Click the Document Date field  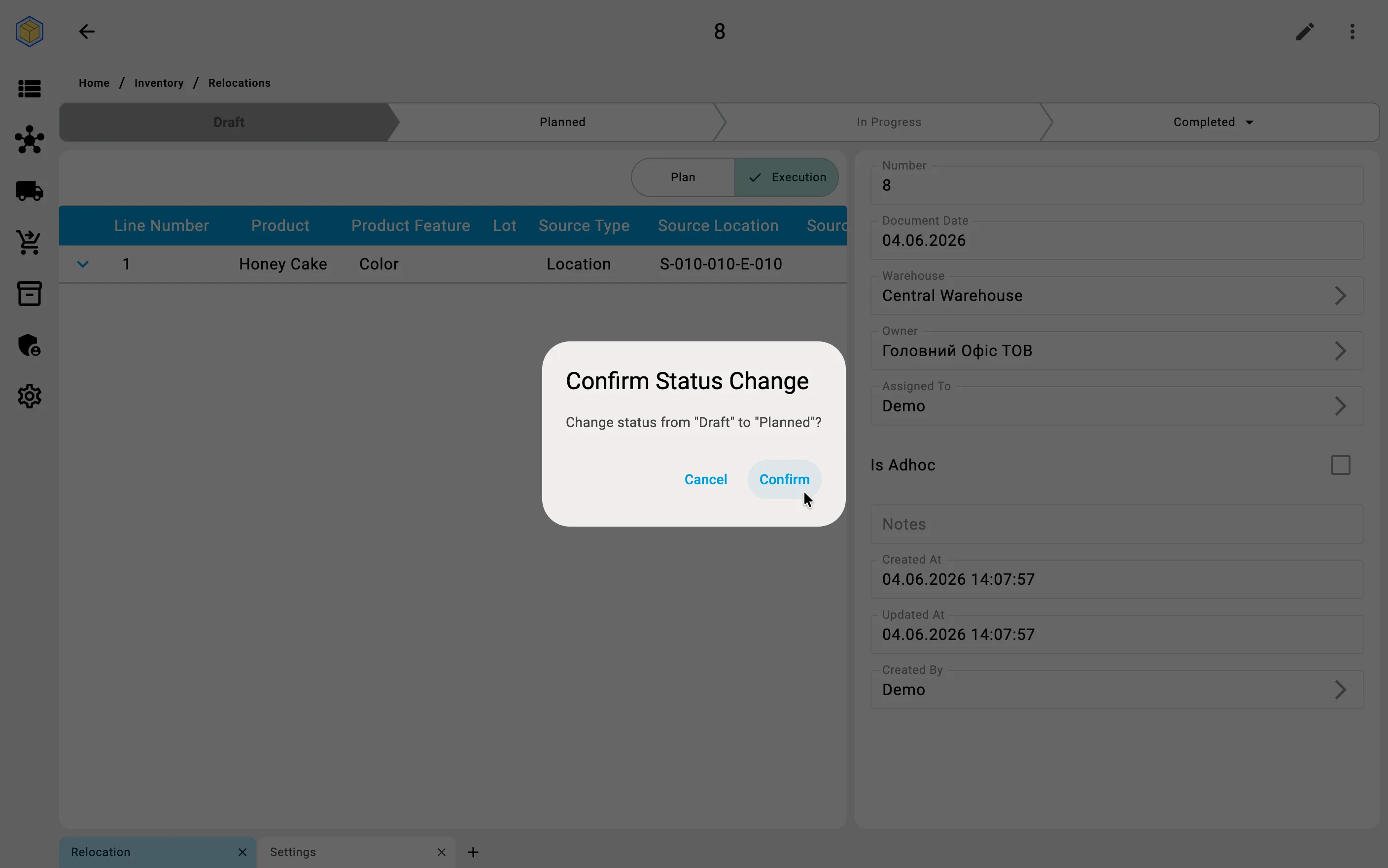[1116, 240]
